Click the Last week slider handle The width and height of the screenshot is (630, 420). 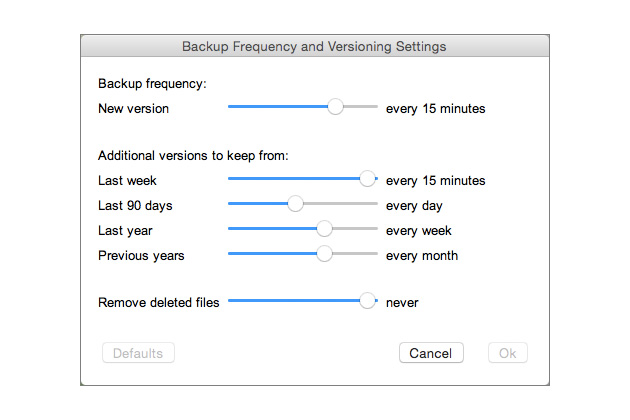point(367,178)
